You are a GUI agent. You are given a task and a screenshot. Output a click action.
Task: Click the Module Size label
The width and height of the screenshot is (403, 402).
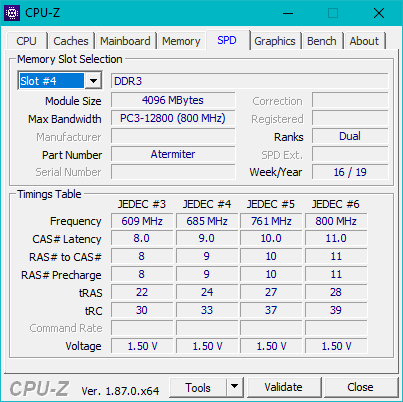[x=73, y=101]
